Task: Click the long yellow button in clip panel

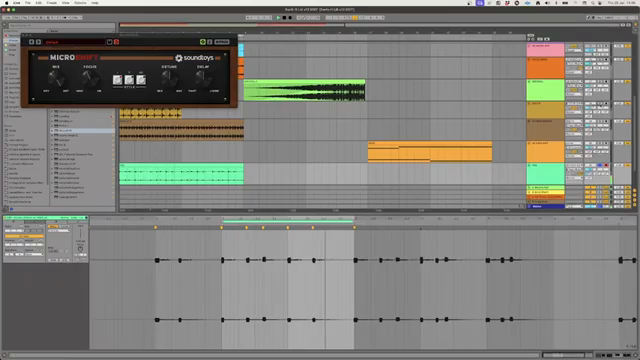Action: click(24, 236)
